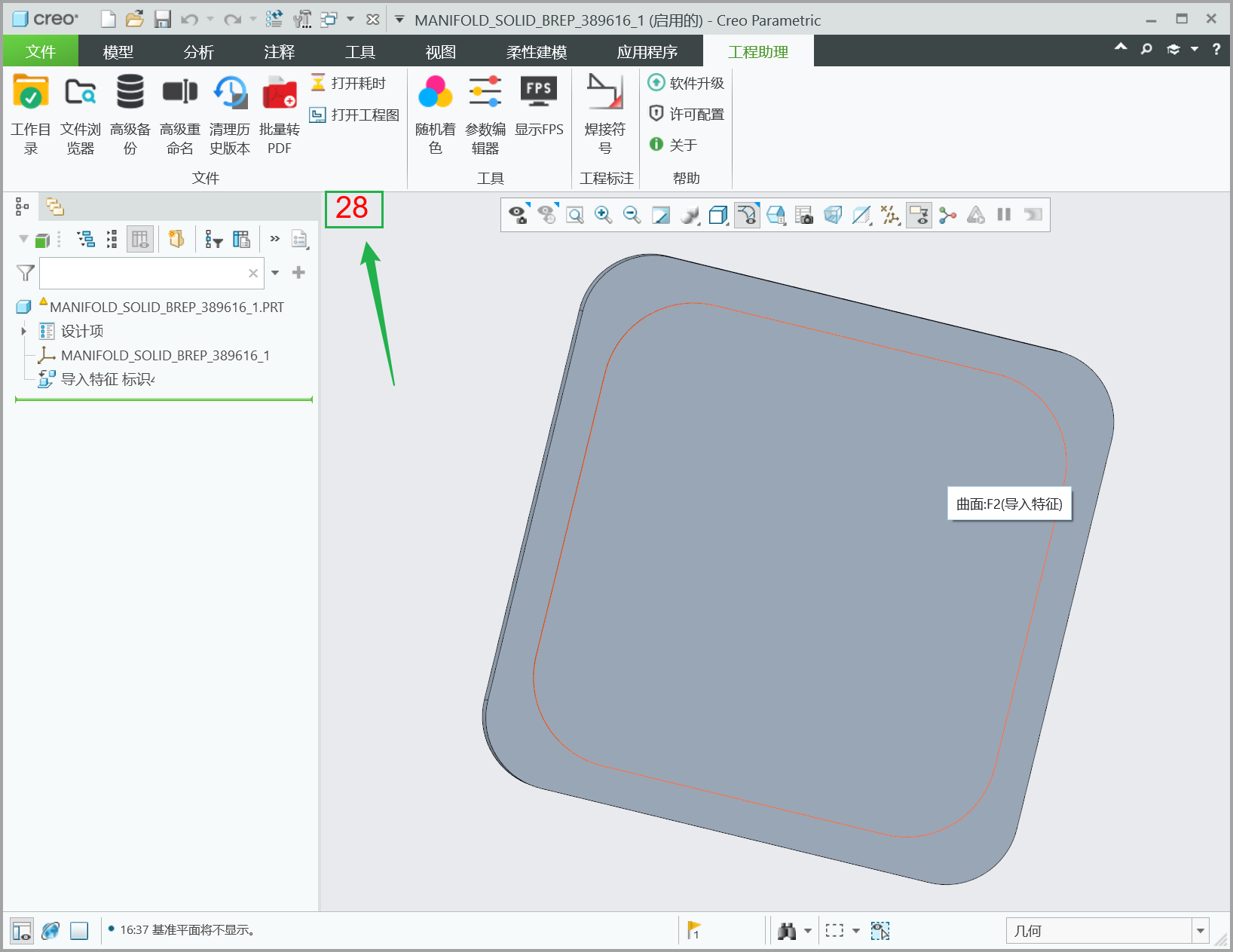Click the model tree search input field
Viewport: 1233px width, 952px height.
click(143, 273)
